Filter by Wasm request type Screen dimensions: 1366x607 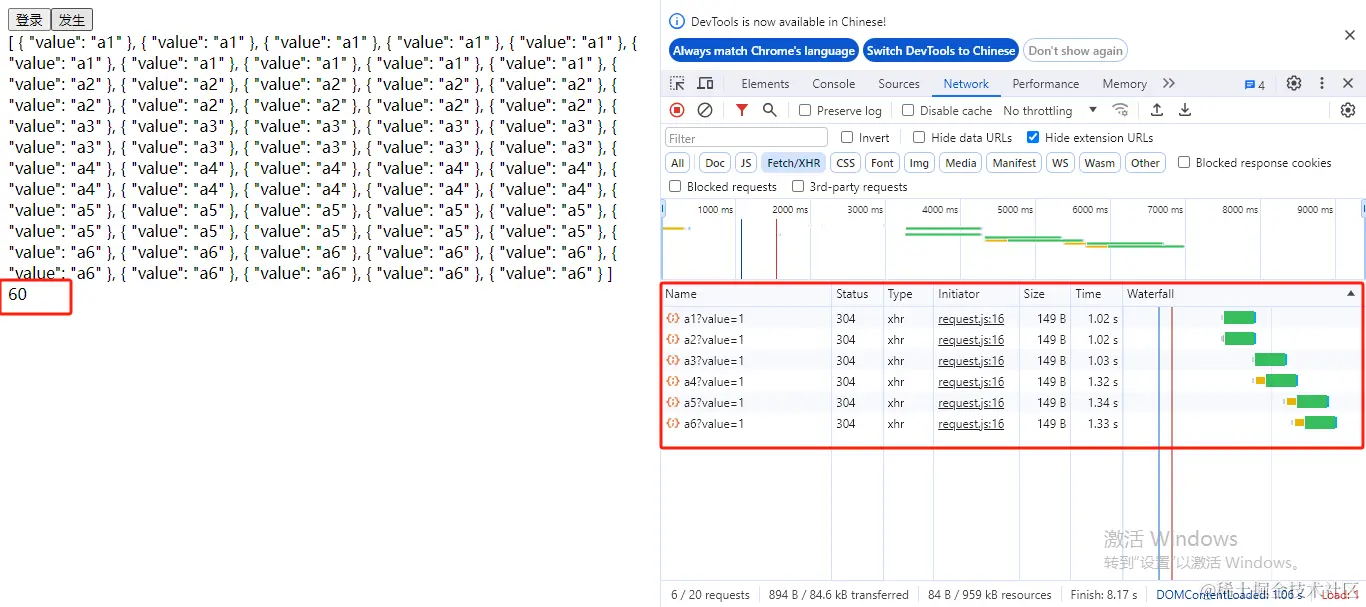tap(1099, 163)
